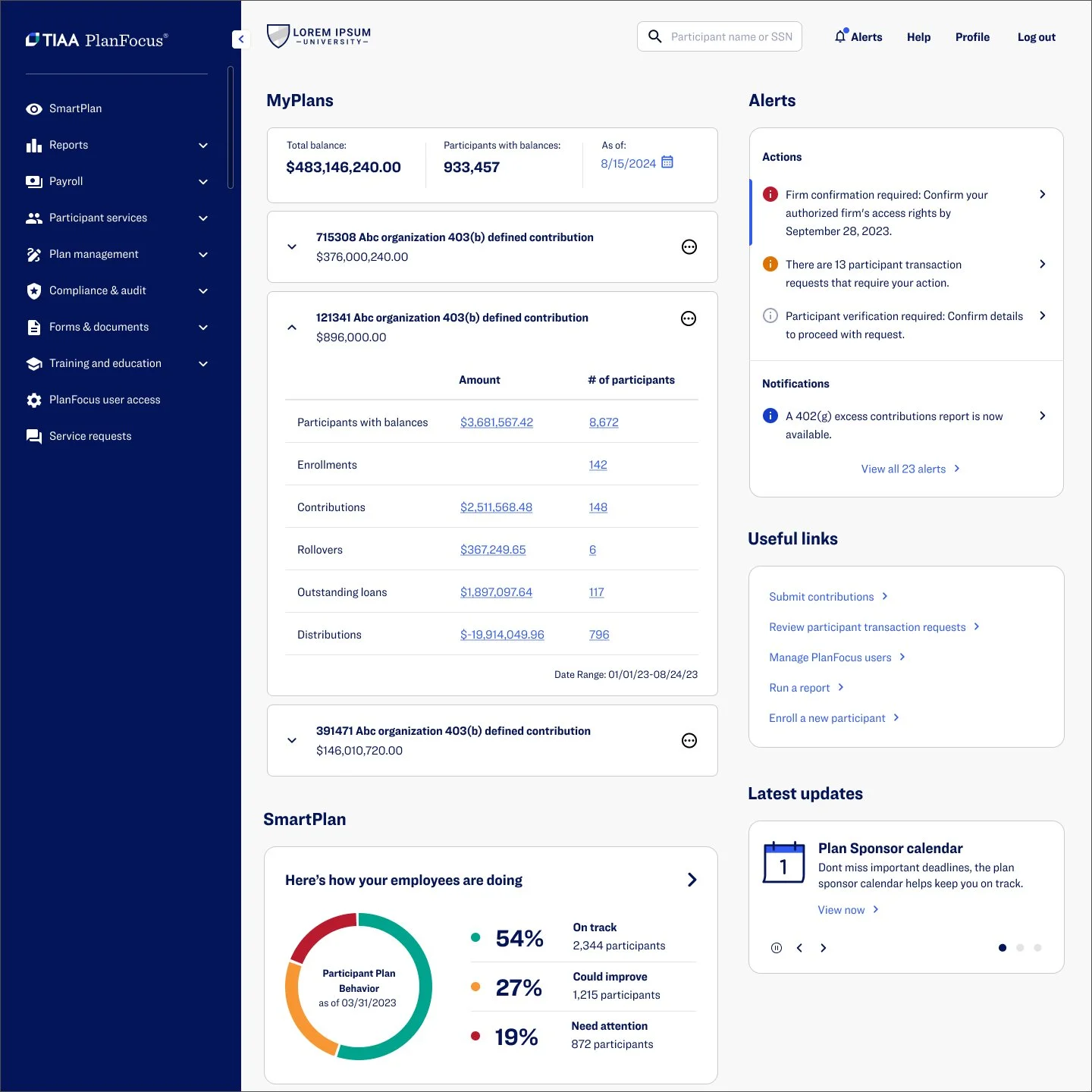
Task: Click the orange participant transaction alert icon
Action: coord(770,264)
